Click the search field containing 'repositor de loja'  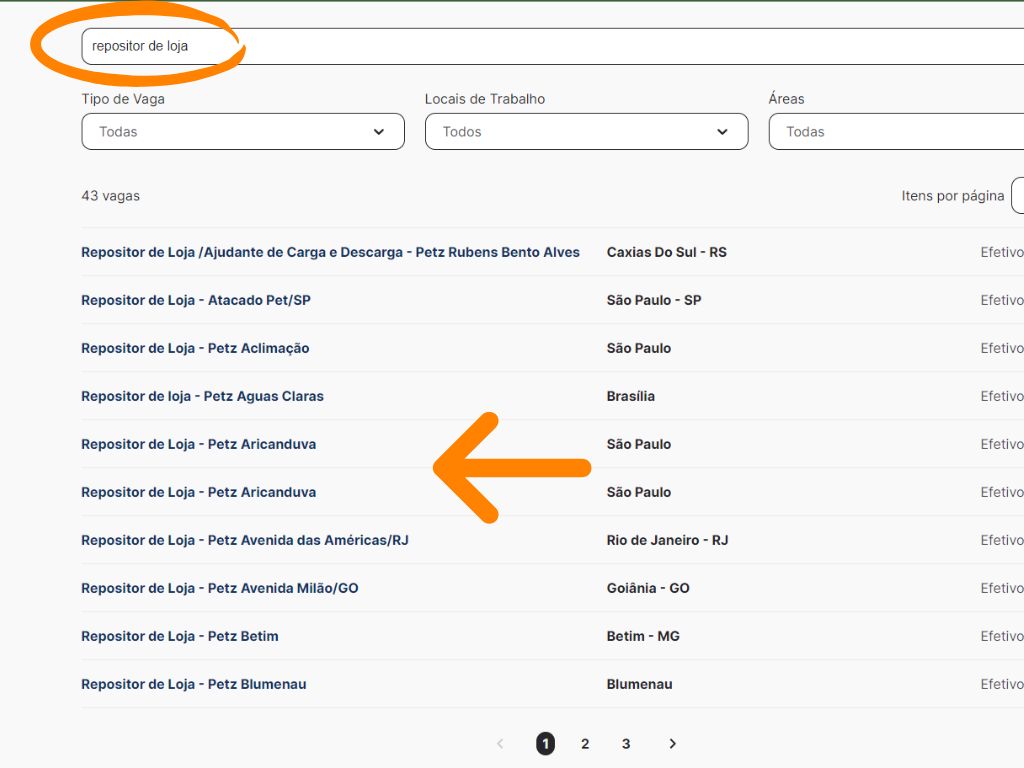pos(552,46)
